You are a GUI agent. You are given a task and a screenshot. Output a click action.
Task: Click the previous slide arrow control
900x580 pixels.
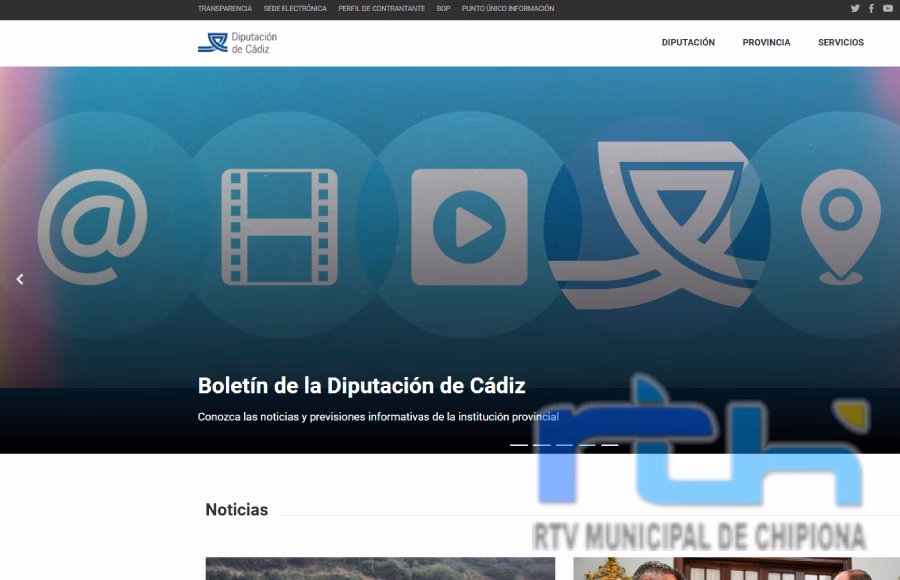tap(18, 278)
